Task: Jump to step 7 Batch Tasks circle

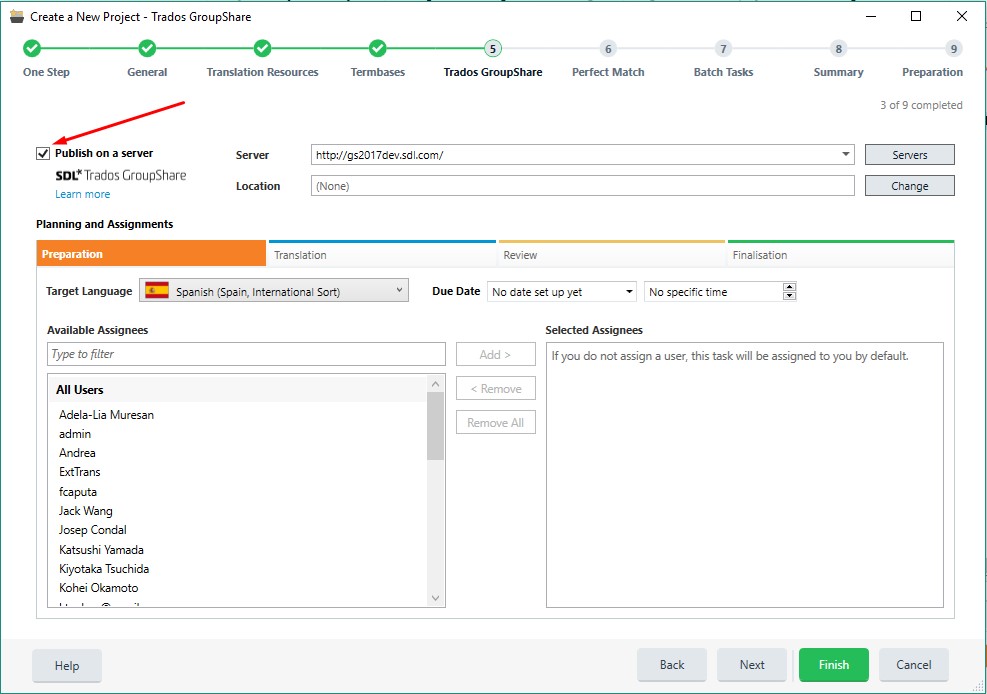Action: click(723, 48)
